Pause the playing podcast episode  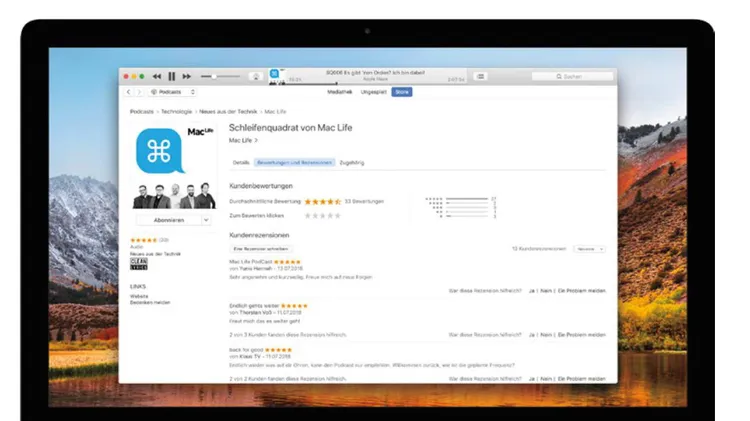[172, 76]
